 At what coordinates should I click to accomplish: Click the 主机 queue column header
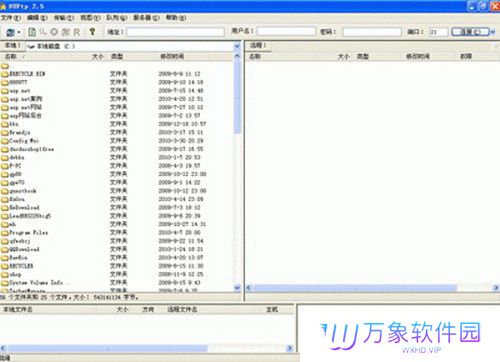(272, 310)
